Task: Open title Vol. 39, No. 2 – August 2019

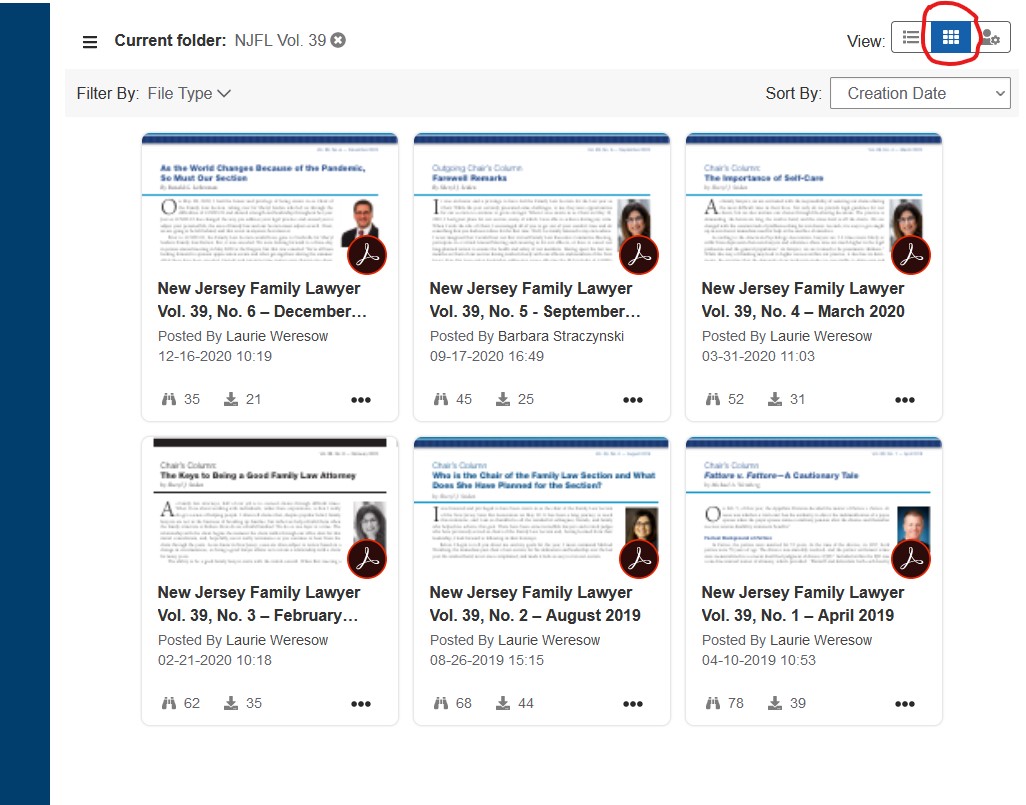Action: (x=535, y=603)
